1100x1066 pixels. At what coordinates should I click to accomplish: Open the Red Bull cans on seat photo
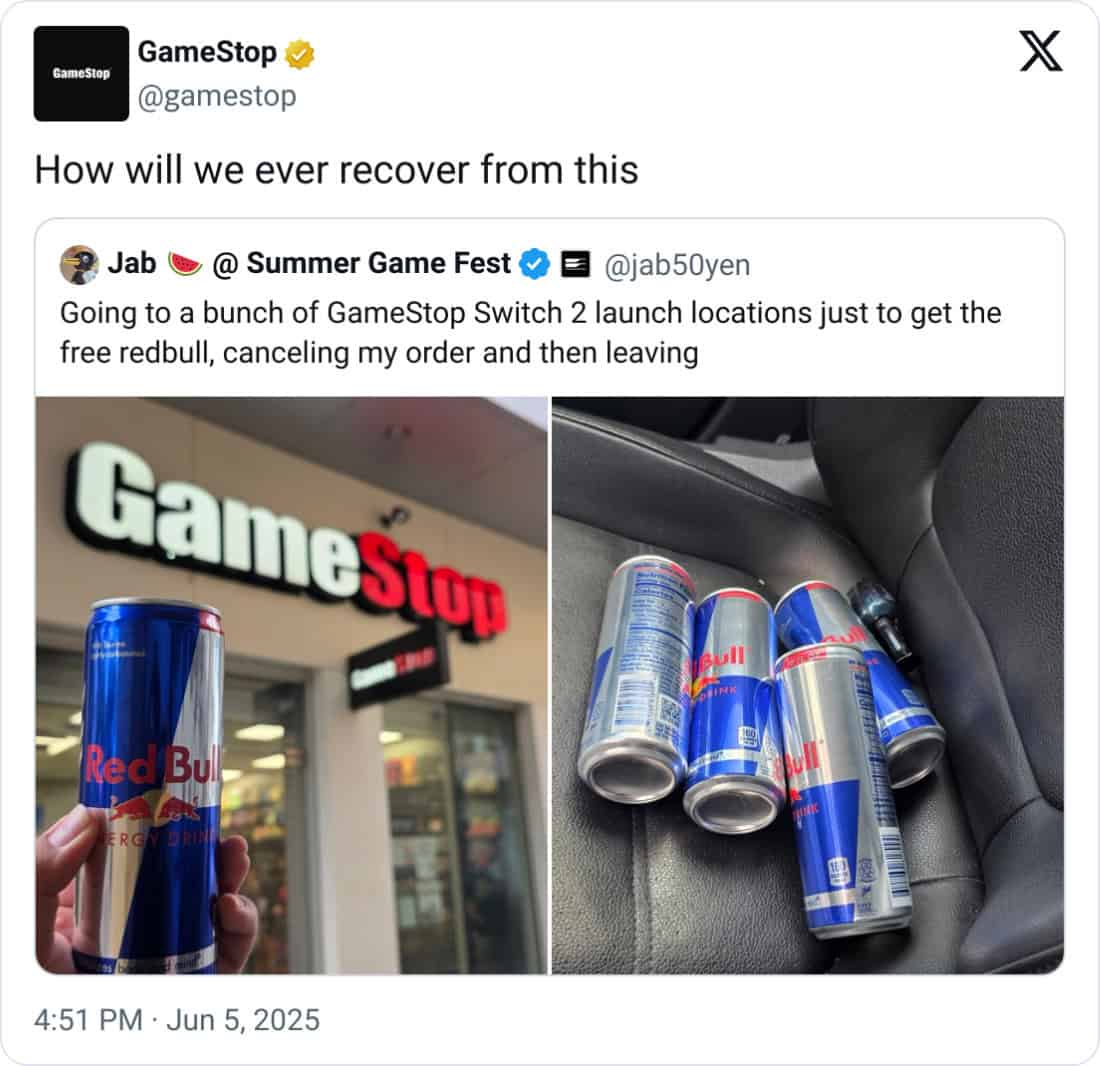(807, 685)
